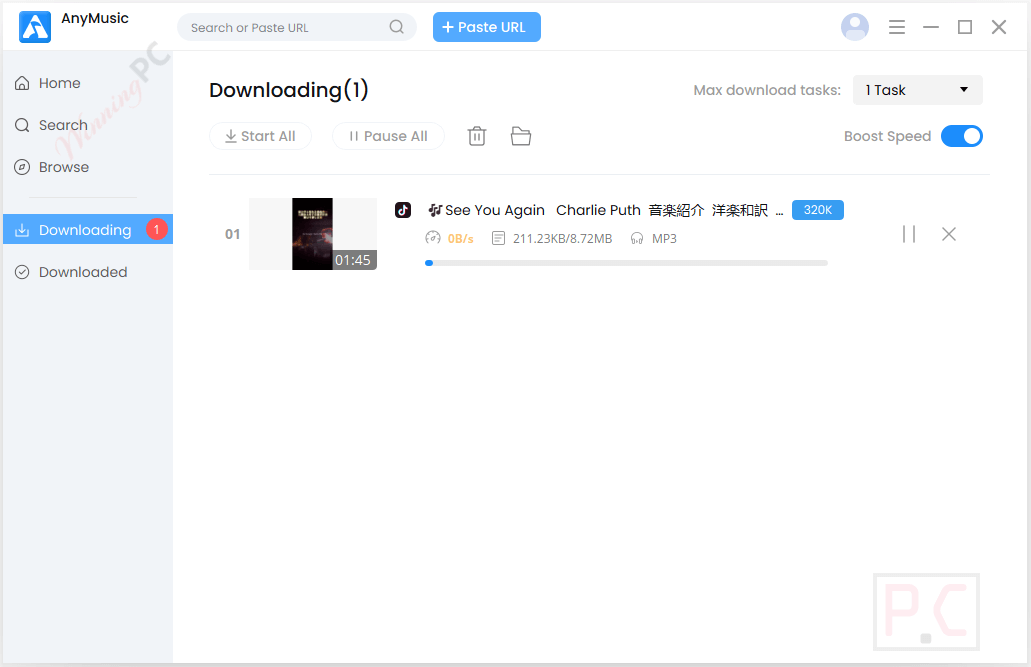Click the 01:45 duration label

[353, 260]
